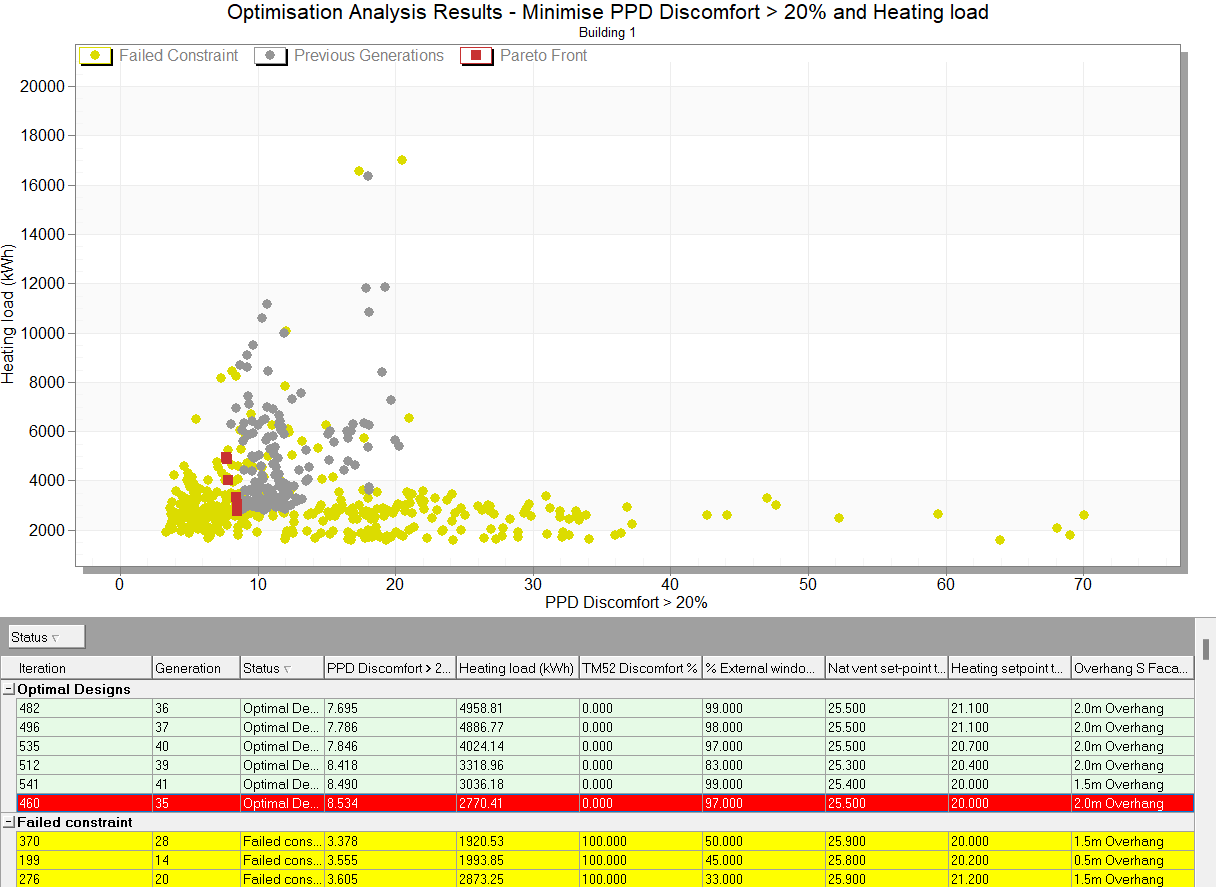Click the yellow Failed Constraint legend marker
Viewport: 1216px width, 887px height.
pos(97,56)
